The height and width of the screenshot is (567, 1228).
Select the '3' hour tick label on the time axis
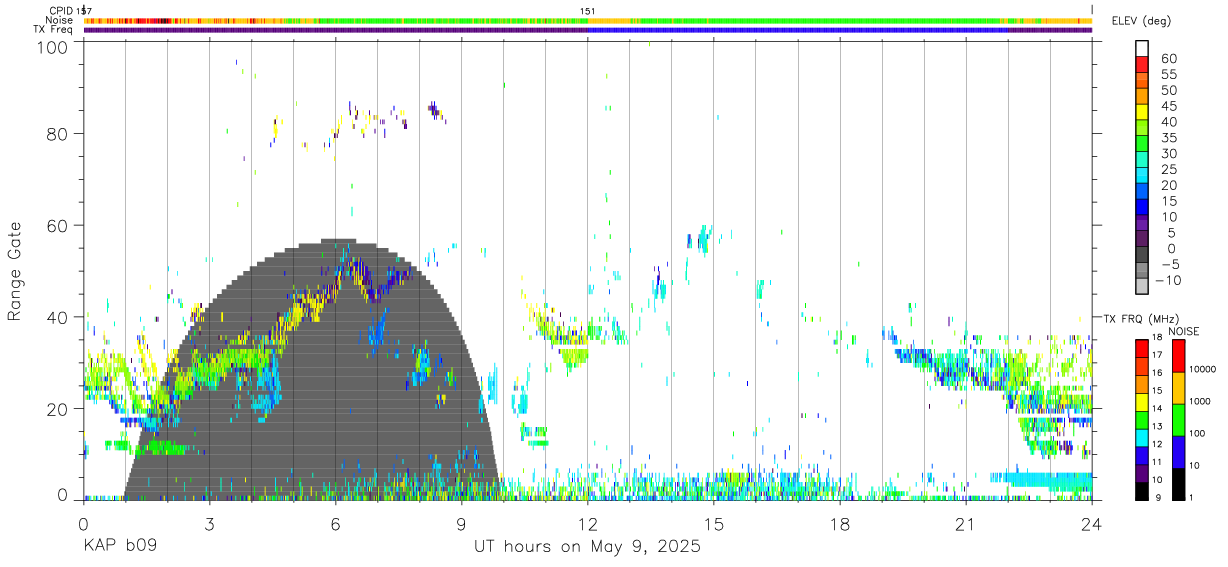point(209,523)
